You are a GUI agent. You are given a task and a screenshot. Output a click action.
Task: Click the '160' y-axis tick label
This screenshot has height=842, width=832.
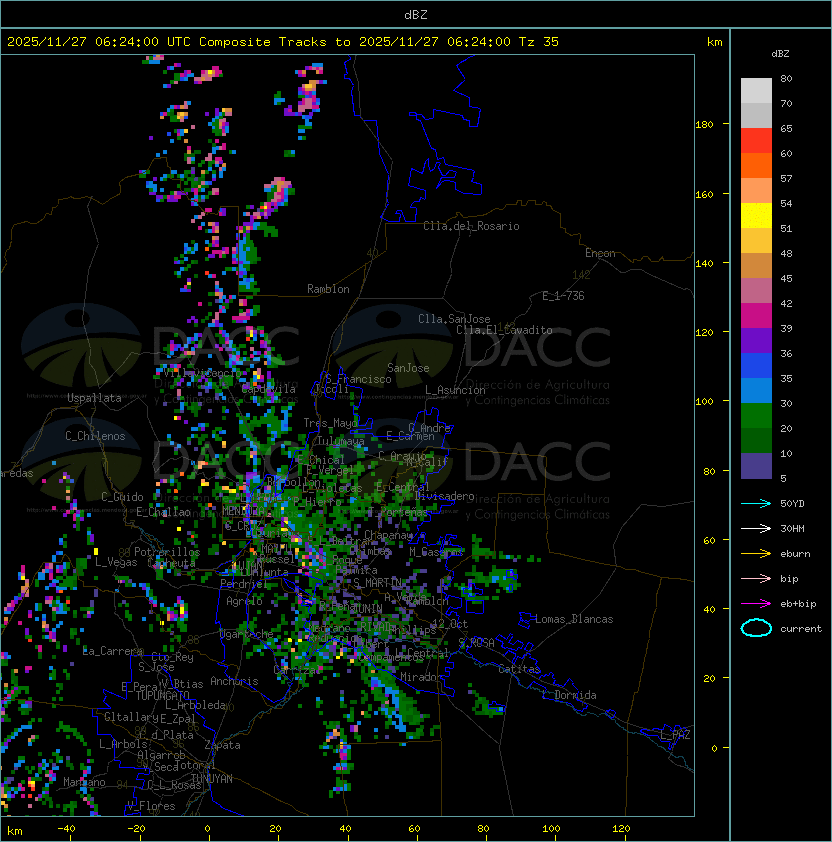(x=704, y=194)
